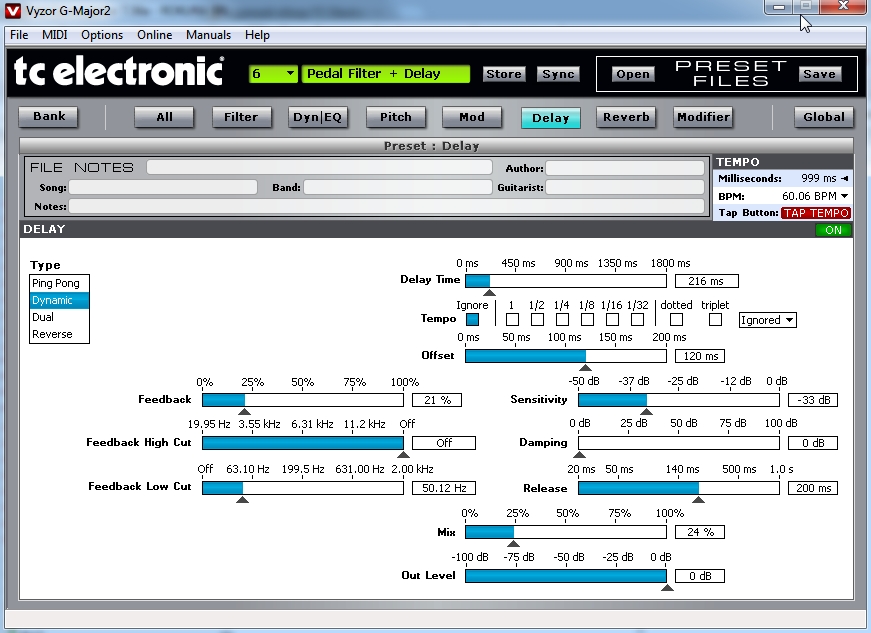This screenshot has height=633, width=871.
Task: Click the Mix slider handle triangle
Action: coord(513,544)
